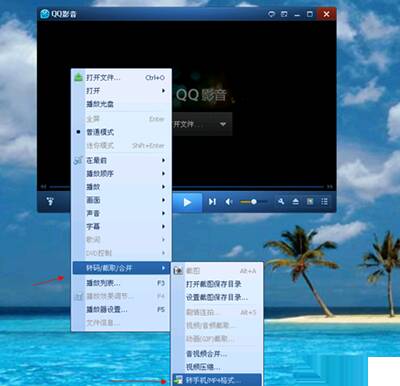Click the icon on the control bar's left end

click(x=50, y=201)
